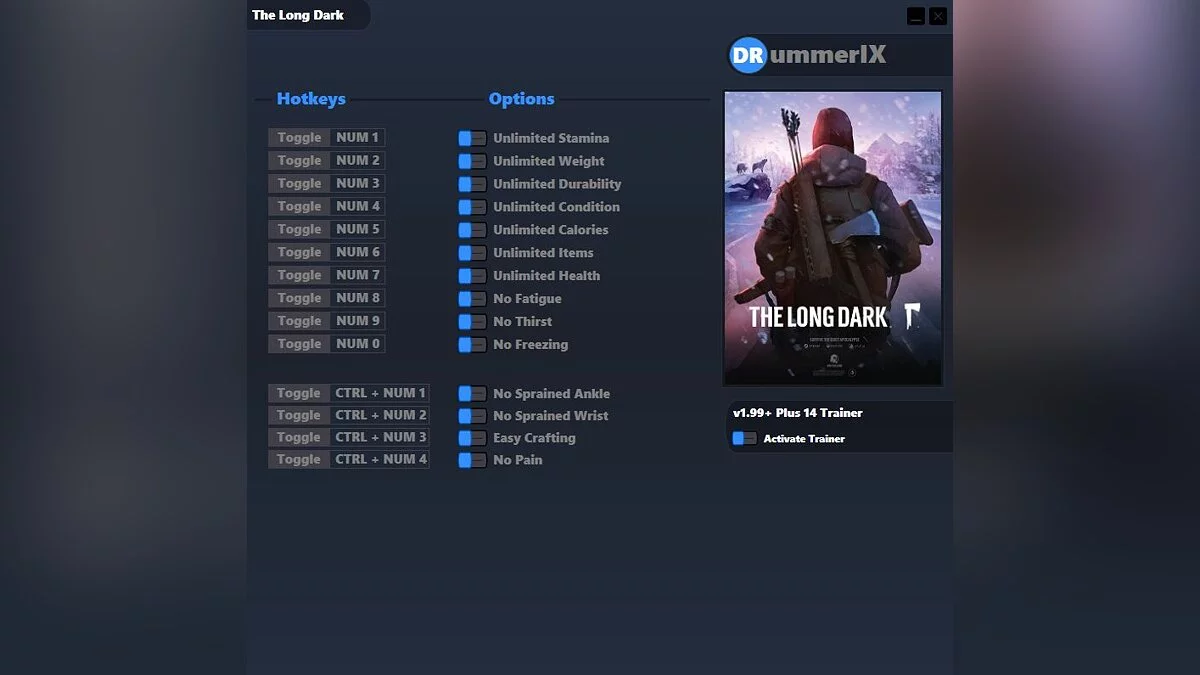Viewport: 1200px width, 675px height.
Task: Enable the Unlimited Condition switch
Action: coord(470,207)
